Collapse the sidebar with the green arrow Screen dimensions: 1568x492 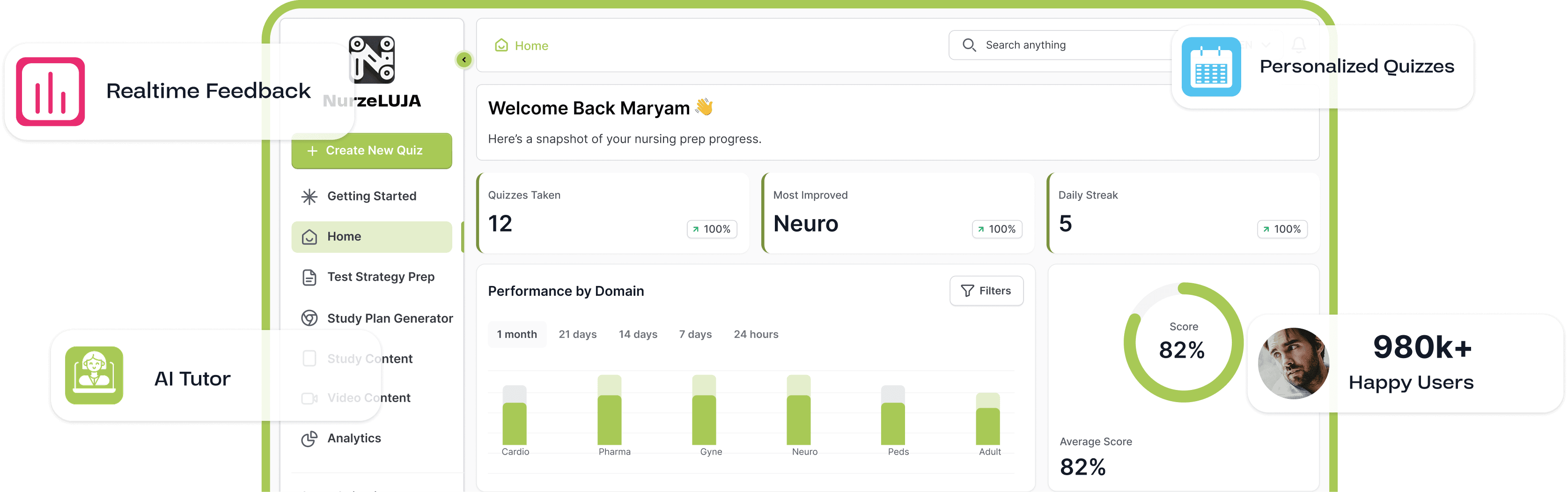464,59
